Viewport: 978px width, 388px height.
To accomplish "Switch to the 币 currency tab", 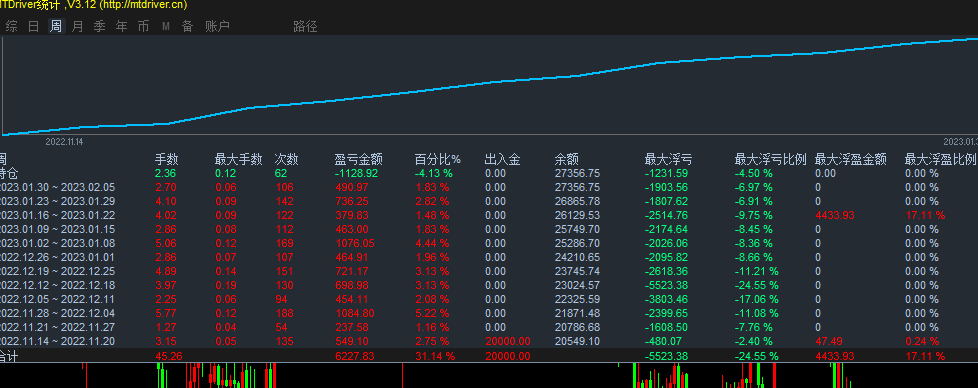I will (143, 26).
